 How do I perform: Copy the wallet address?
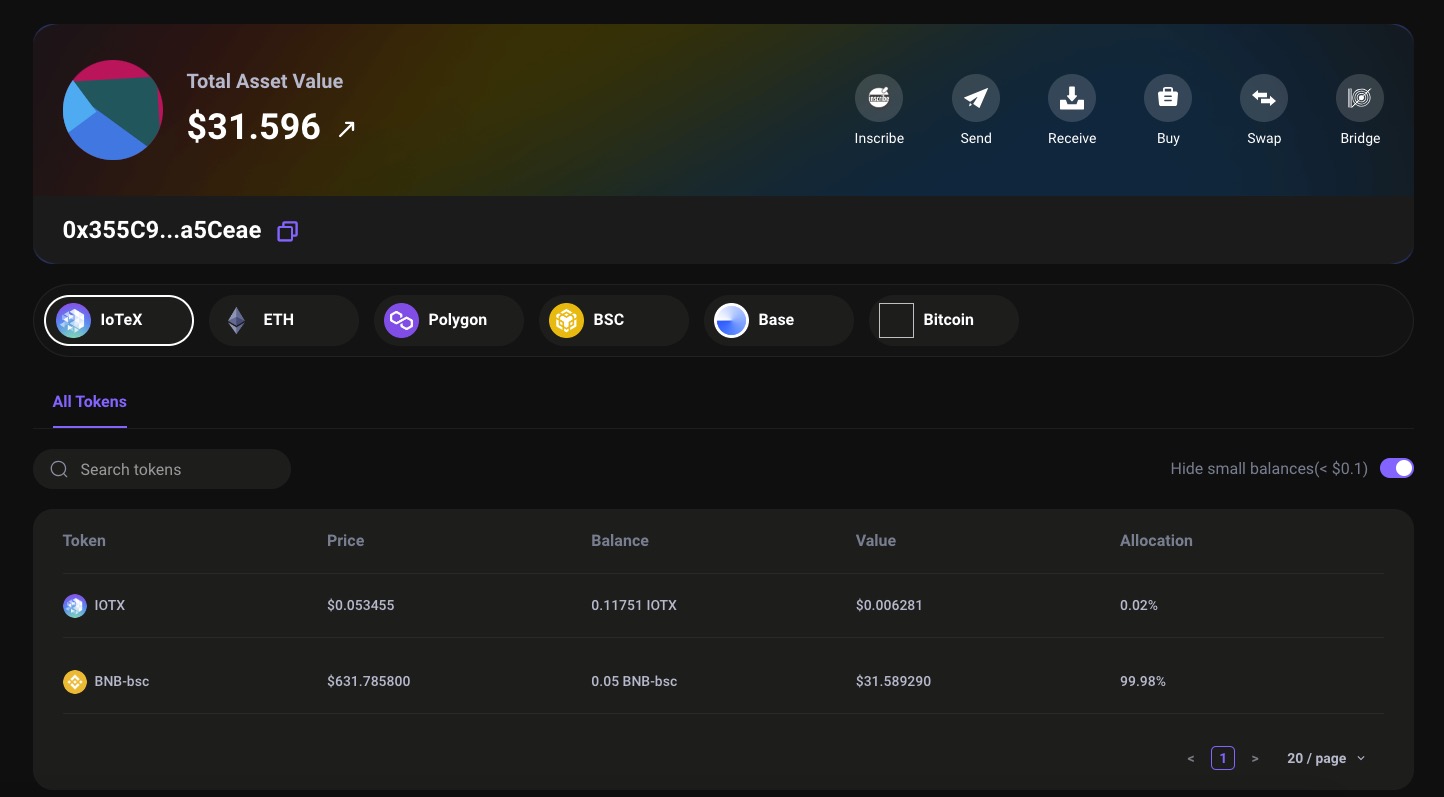[x=287, y=231]
